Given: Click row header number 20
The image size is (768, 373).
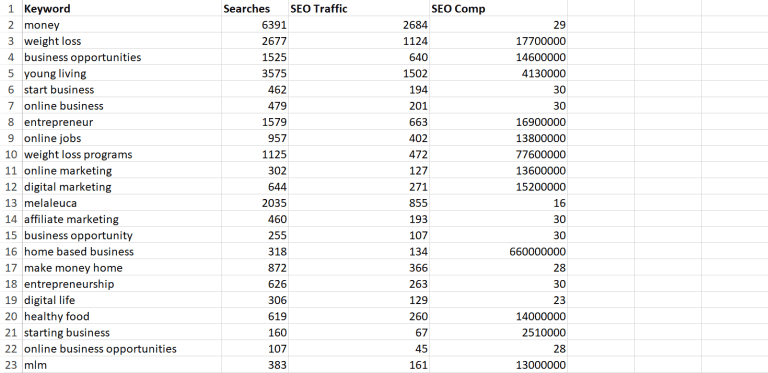Looking at the screenshot, I should click(11, 315).
